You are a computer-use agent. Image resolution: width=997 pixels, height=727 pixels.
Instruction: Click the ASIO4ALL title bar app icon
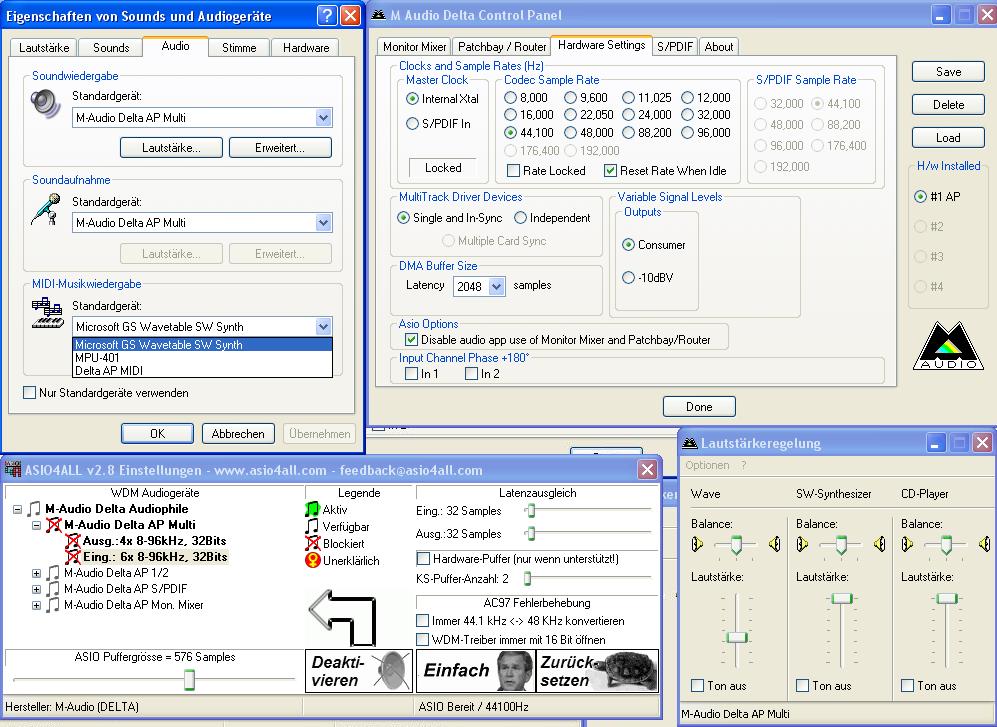(13, 469)
